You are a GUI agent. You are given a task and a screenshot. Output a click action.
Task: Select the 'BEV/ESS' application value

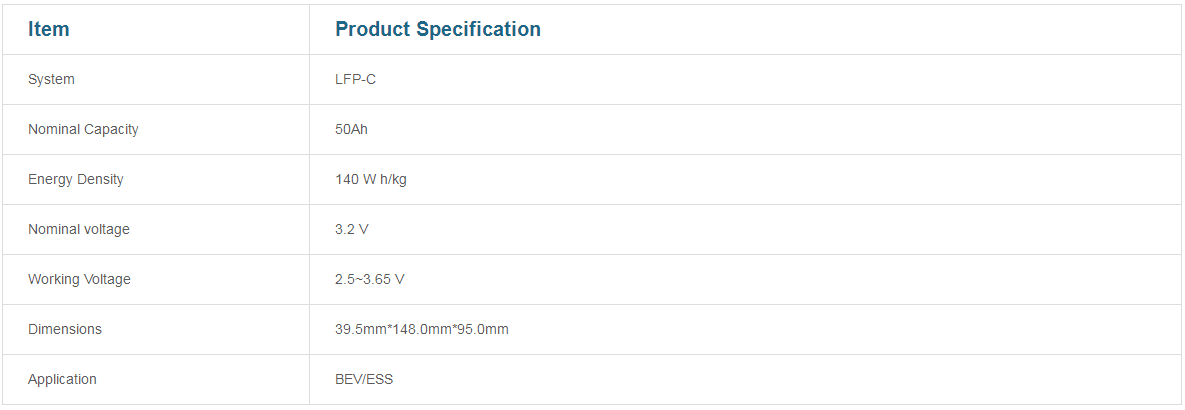point(364,380)
